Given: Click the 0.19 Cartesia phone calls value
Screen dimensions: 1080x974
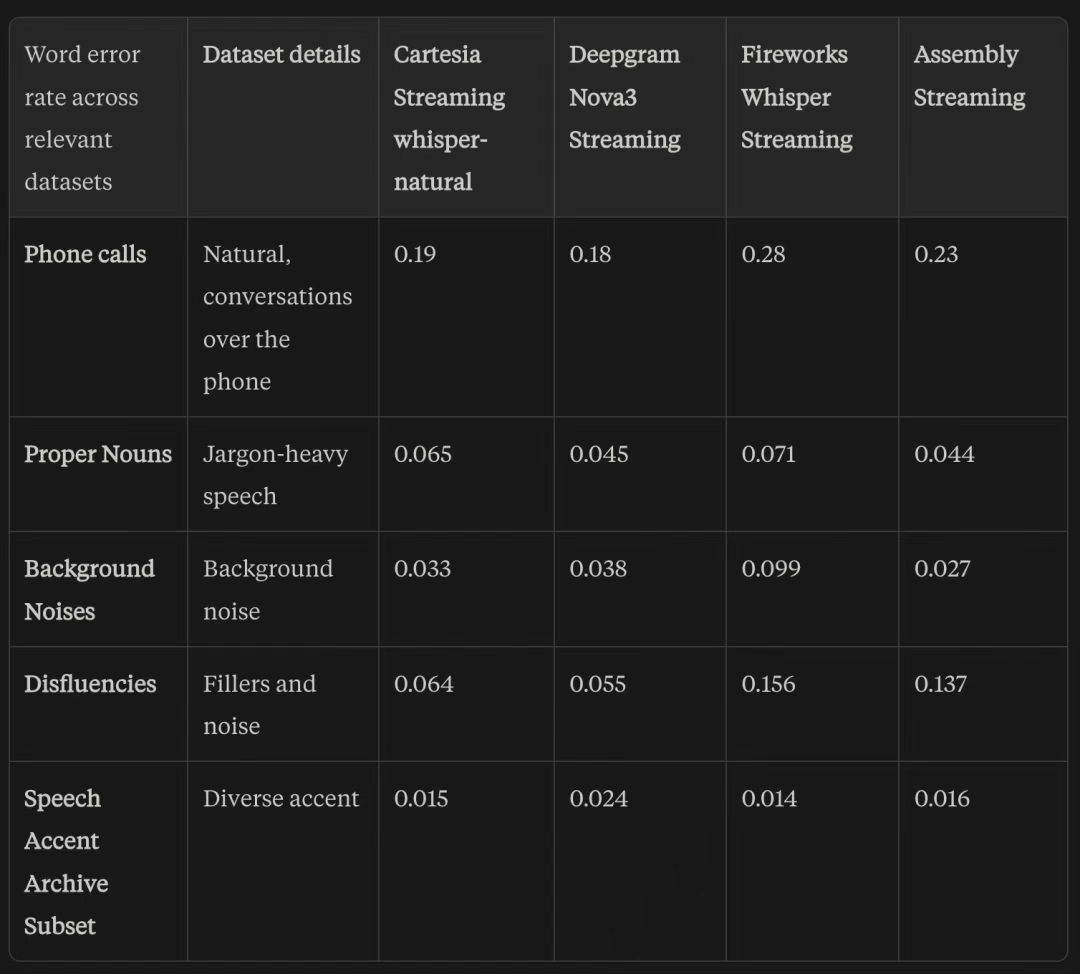Looking at the screenshot, I should (x=415, y=254).
